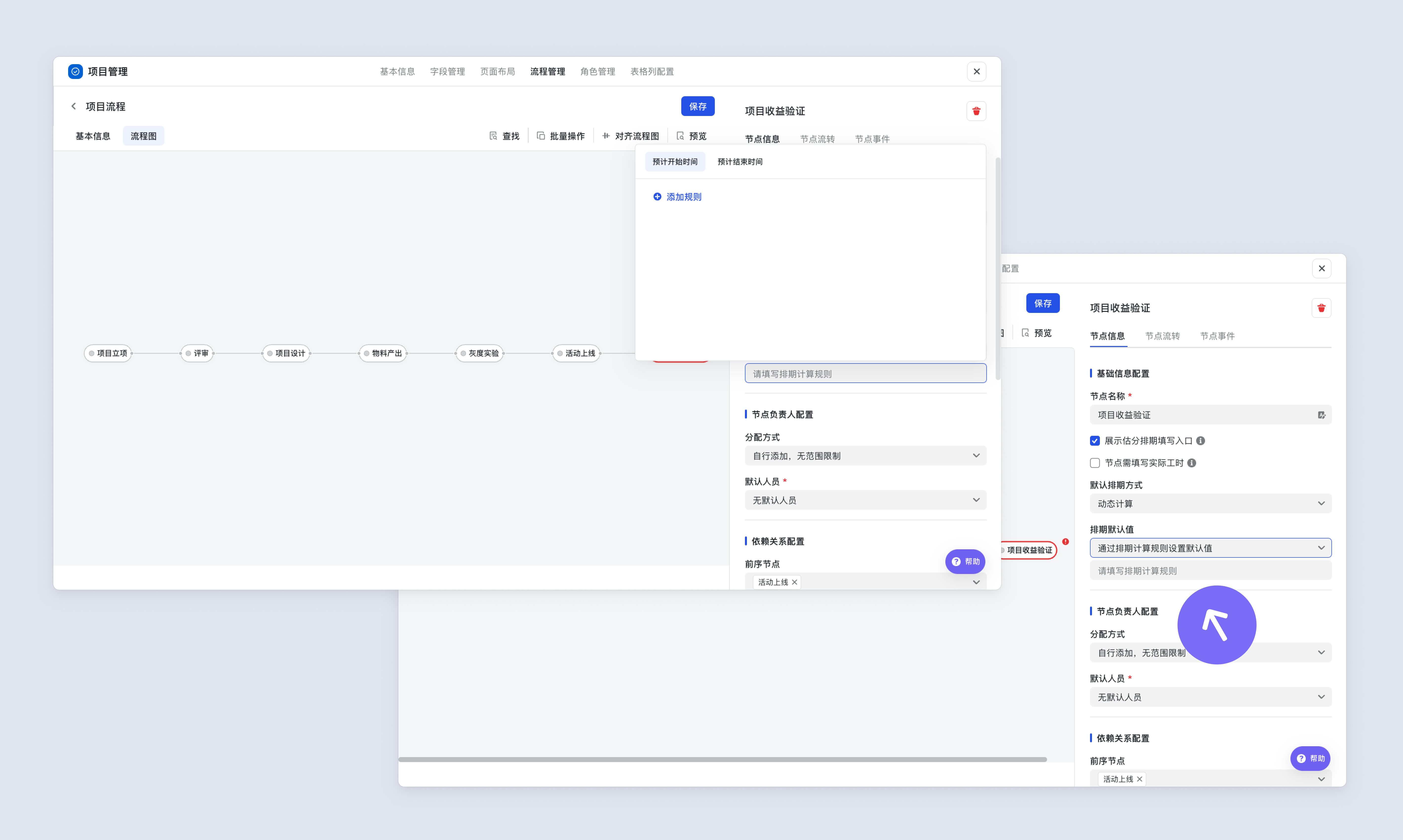Expand 分配方式 dropdown in front window
The width and height of the screenshot is (1403, 840).
[865, 456]
